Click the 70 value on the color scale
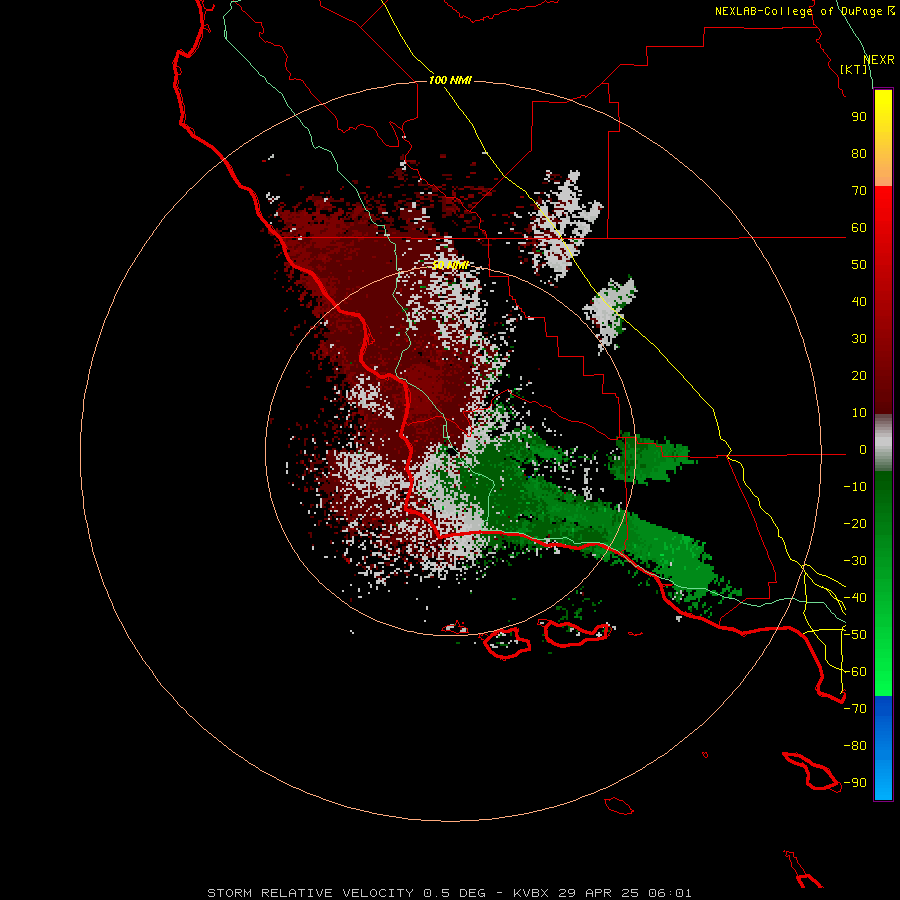This screenshot has height=900, width=900. 859,191
